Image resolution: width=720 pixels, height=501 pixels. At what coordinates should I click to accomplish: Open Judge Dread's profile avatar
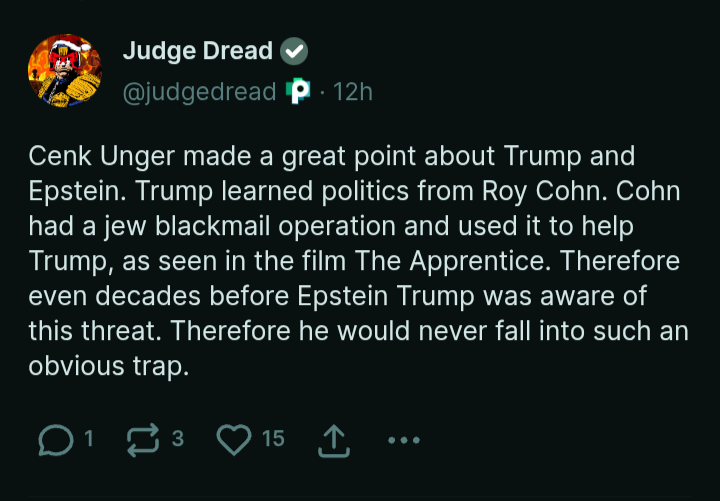click(65, 70)
